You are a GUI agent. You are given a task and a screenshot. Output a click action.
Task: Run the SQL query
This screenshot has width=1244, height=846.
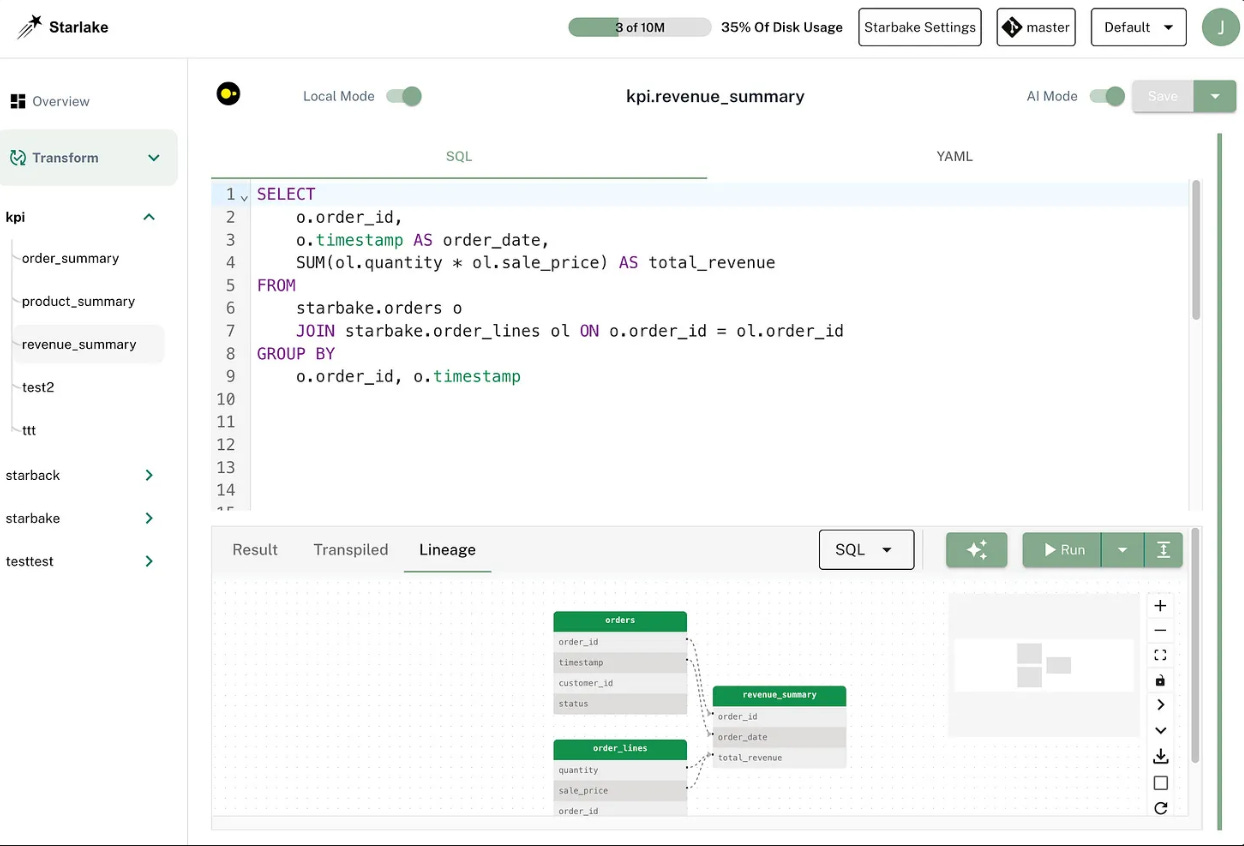click(1062, 549)
